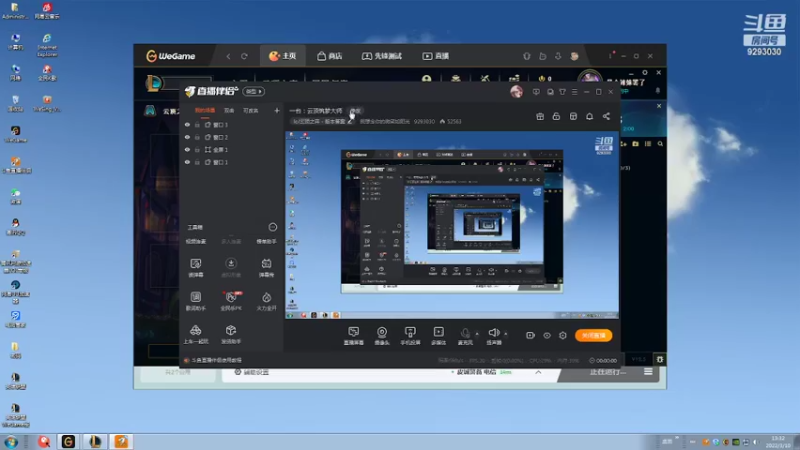Toggle the preview eye icon in bottom toolbar

point(546,335)
